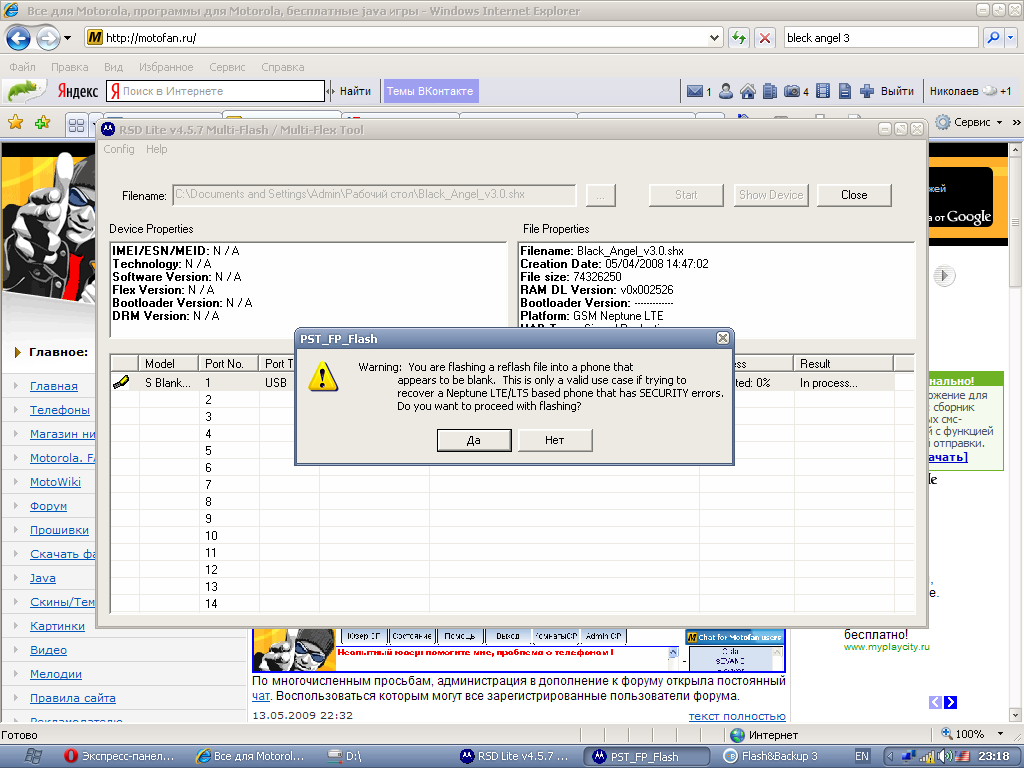Click the Result column header
Viewport: 1024px width, 768px height.
(843, 364)
